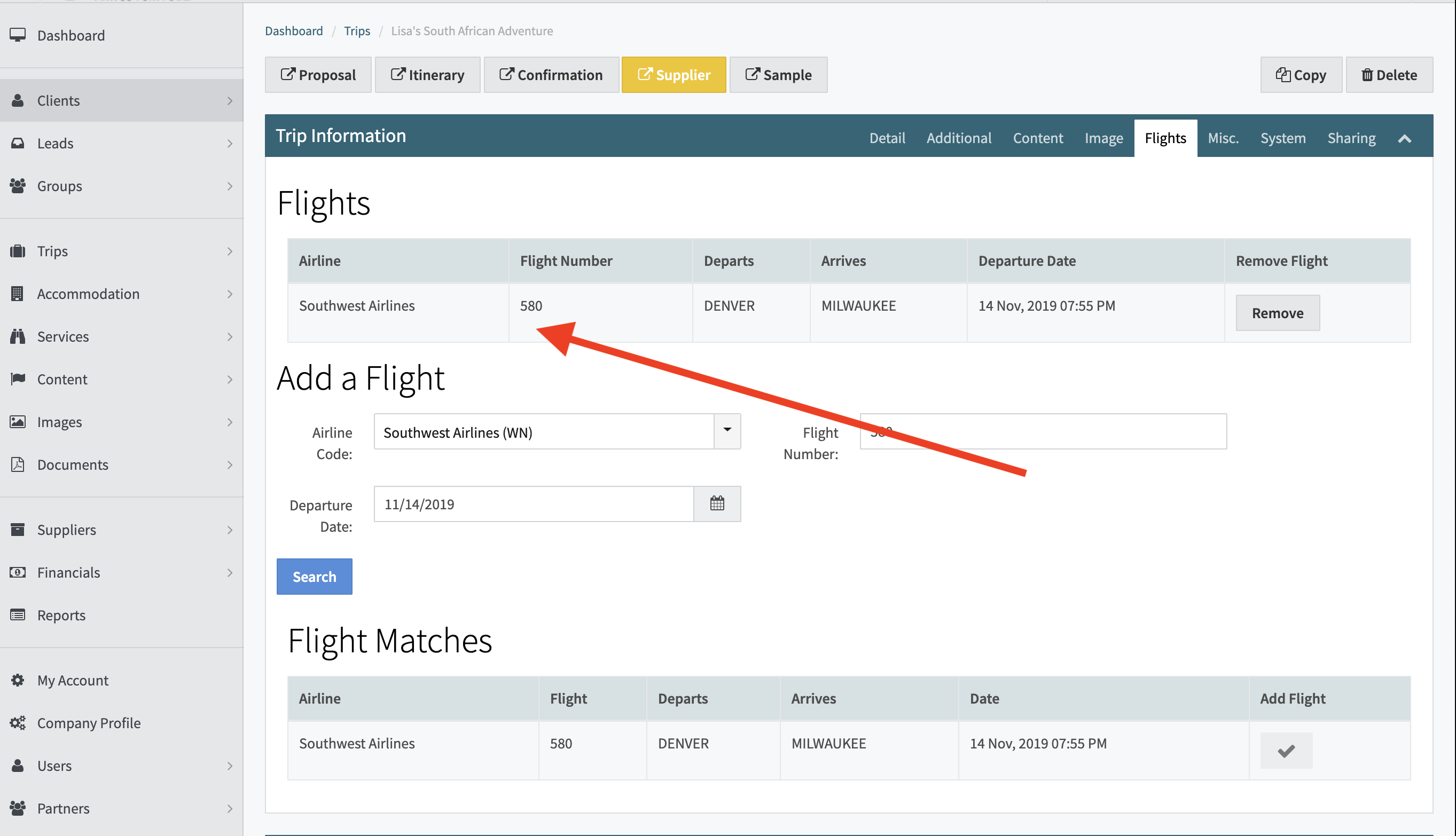
Task: Click the Departure Date input field
Action: click(534, 503)
